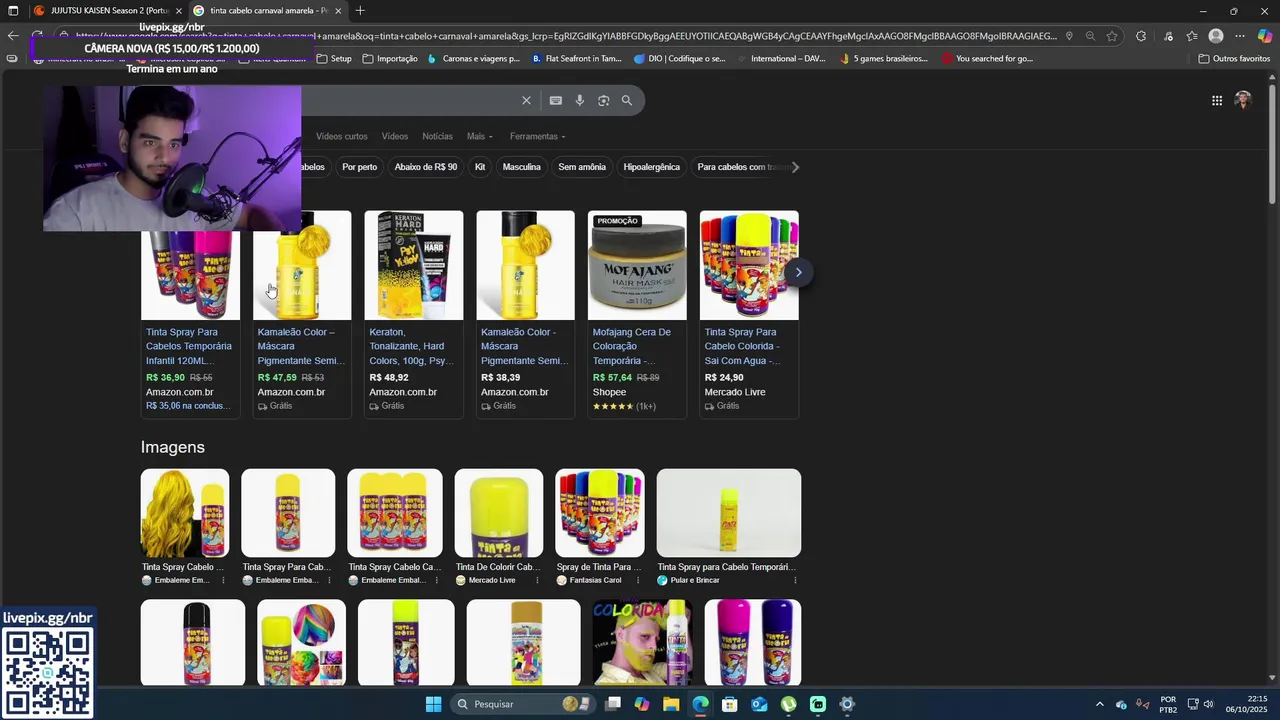Switch to Notícias search tab
The height and width of the screenshot is (720, 1280).
437,136
